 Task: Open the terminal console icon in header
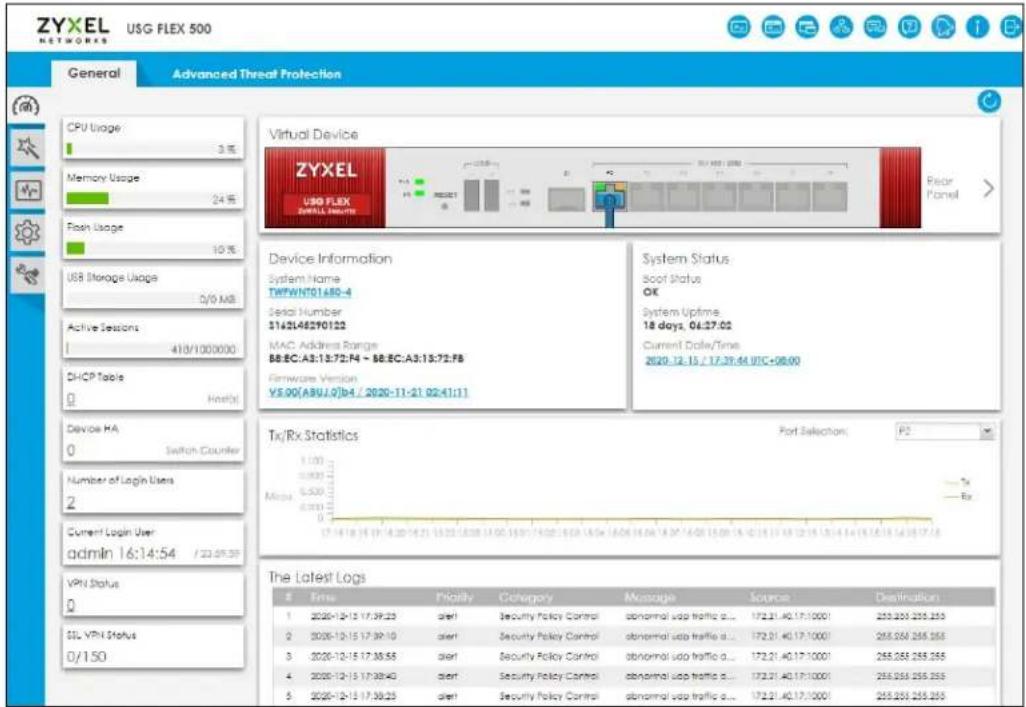[x=739, y=27]
